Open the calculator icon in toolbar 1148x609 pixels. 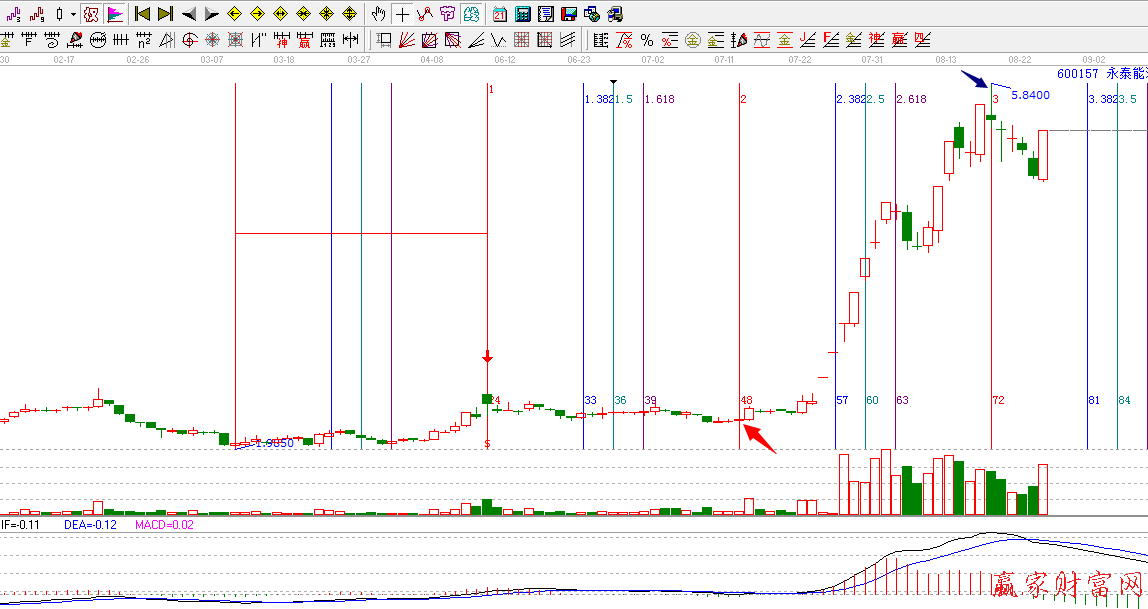click(x=522, y=14)
